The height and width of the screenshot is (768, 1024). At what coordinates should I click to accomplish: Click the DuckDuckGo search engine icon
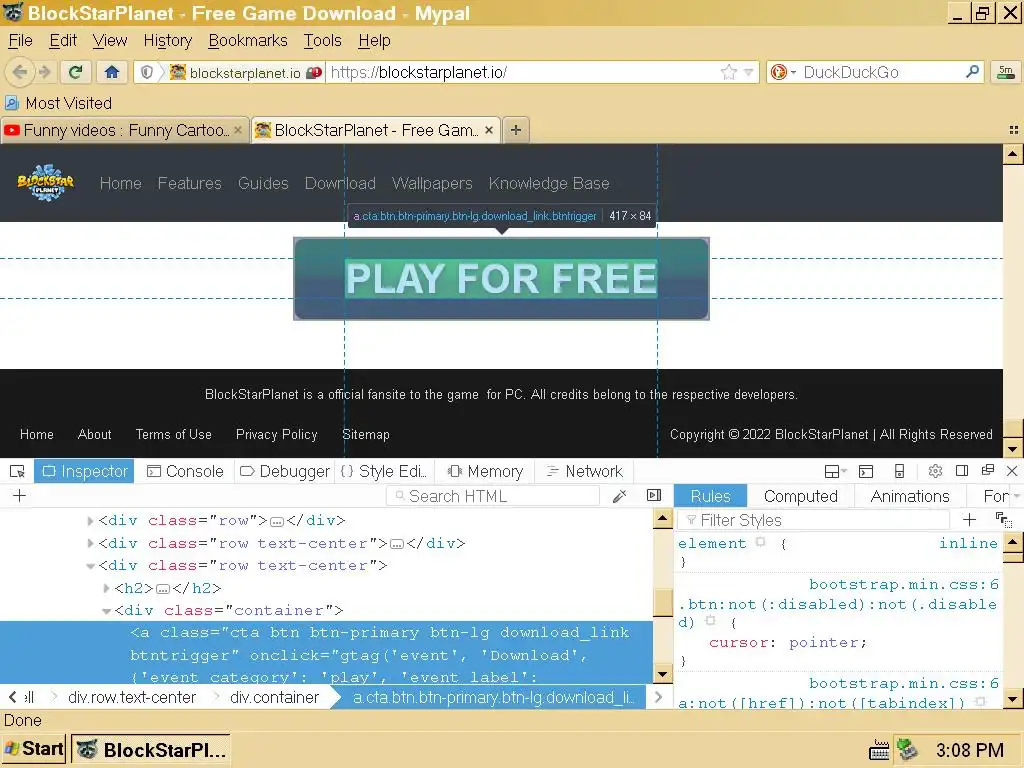click(x=778, y=72)
